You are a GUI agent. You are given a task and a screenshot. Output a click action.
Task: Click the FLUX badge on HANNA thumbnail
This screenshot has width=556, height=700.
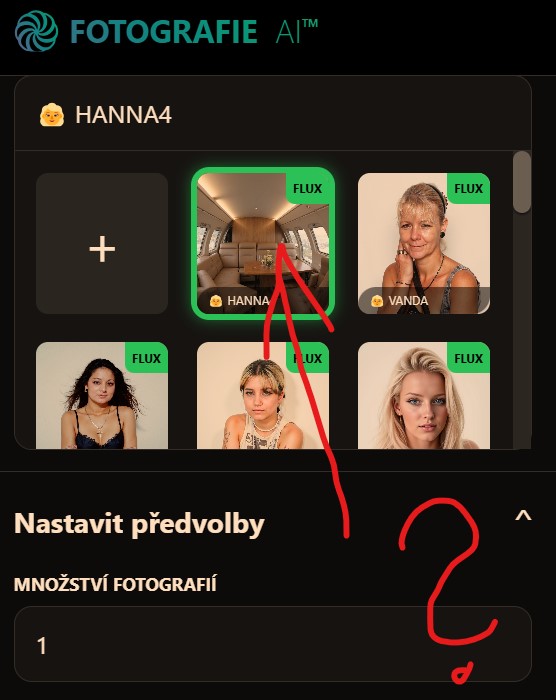pyautogui.click(x=307, y=188)
